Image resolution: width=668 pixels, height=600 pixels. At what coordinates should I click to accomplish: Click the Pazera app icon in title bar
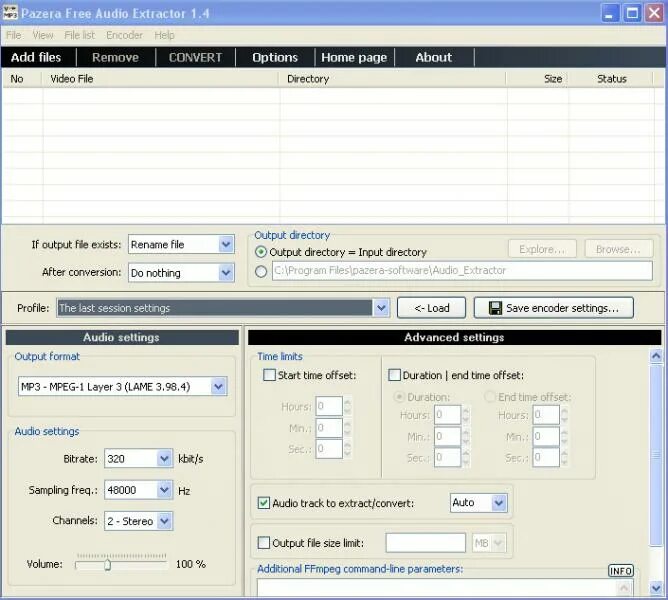tap(10, 12)
